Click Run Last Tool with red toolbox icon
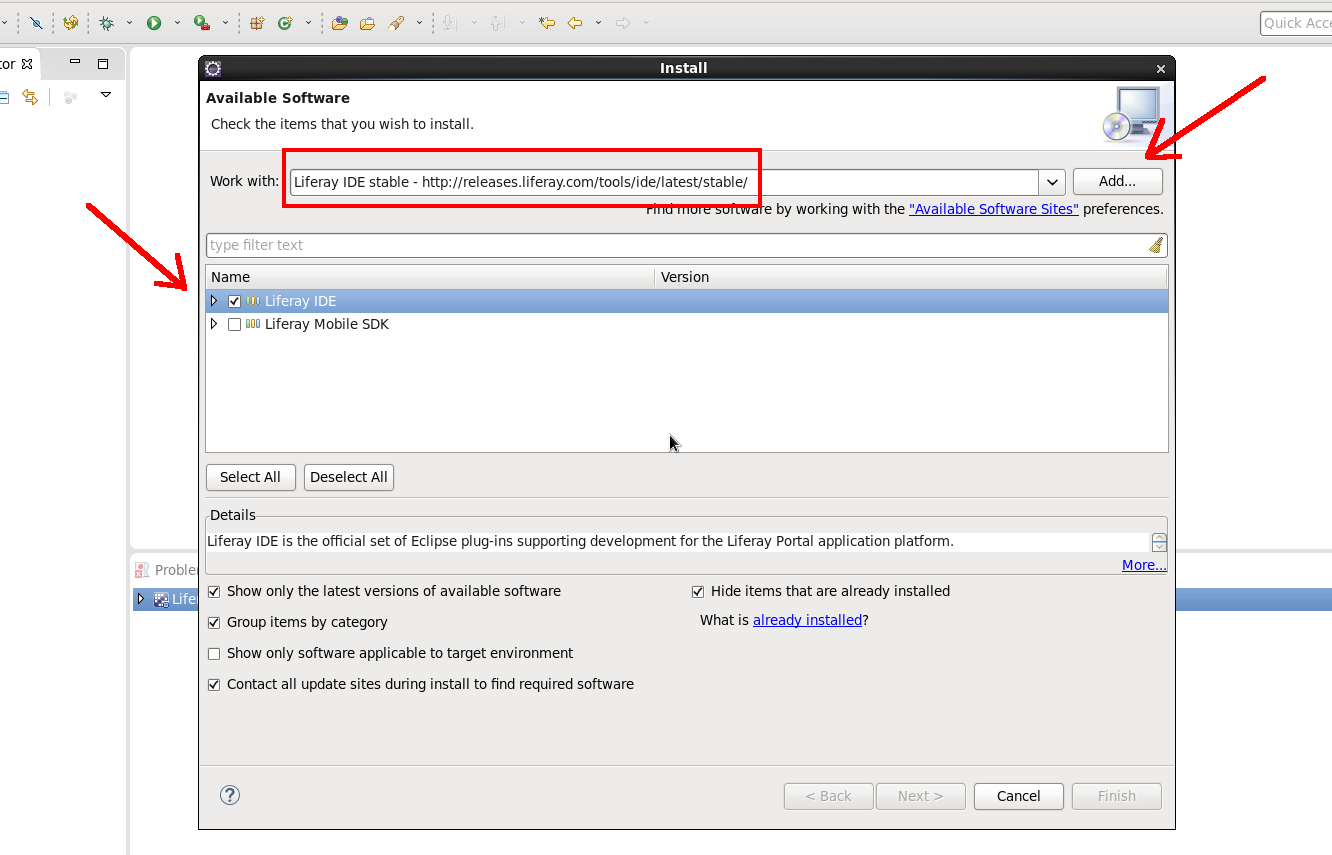Viewport: 1332px width, 855px height. coord(202,22)
